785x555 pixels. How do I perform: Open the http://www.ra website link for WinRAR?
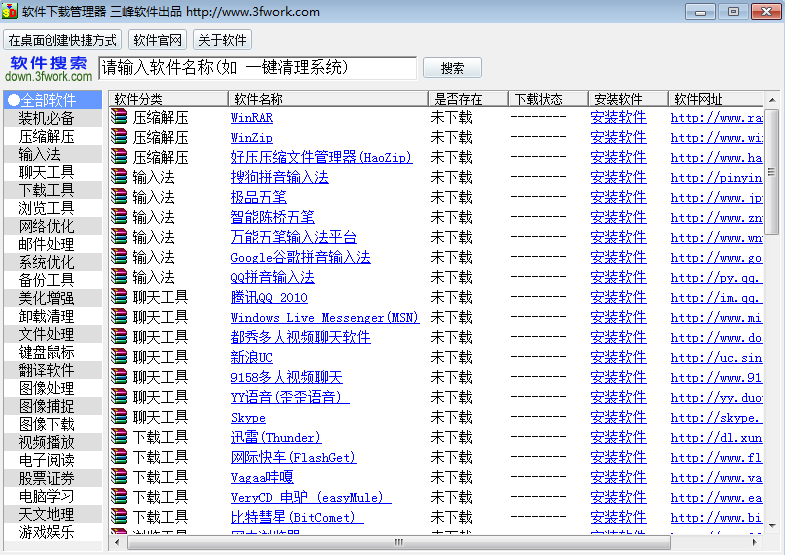[717, 118]
